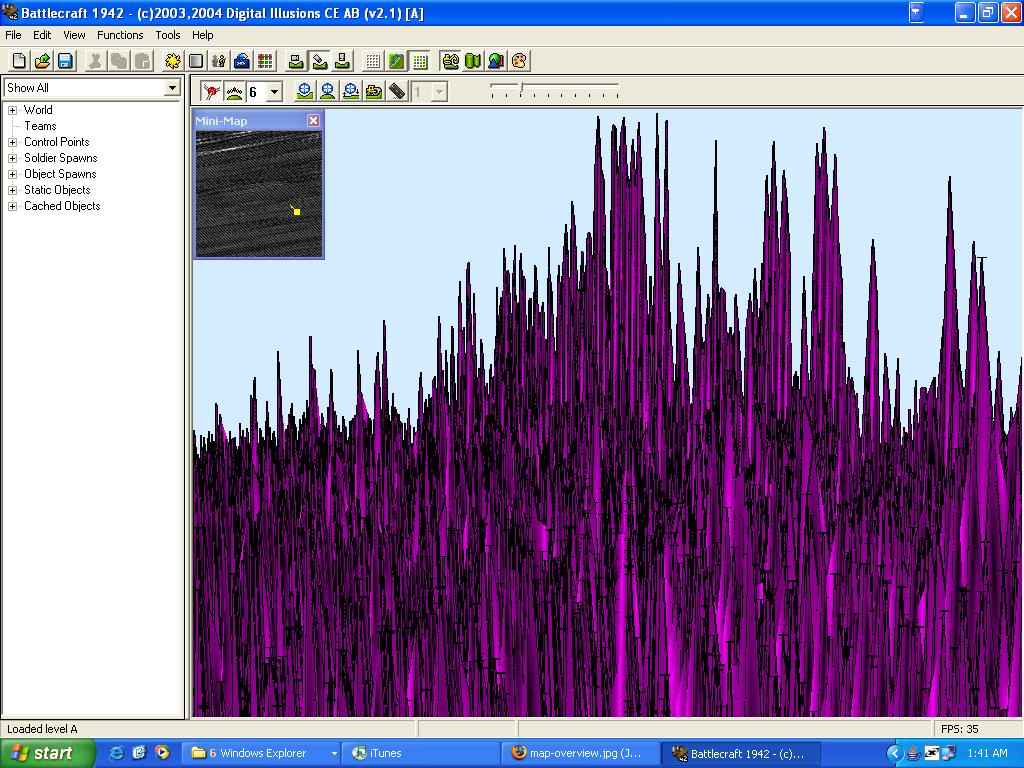Expand the Object Spawns tree node
This screenshot has height=768, width=1024.
(x=12, y=174)
